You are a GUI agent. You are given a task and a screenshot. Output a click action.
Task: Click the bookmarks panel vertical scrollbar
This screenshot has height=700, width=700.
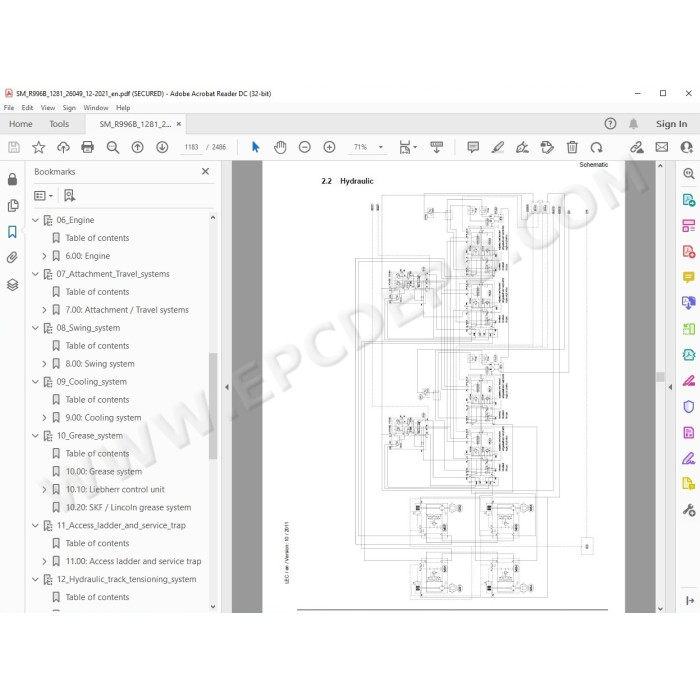(213, 406)
